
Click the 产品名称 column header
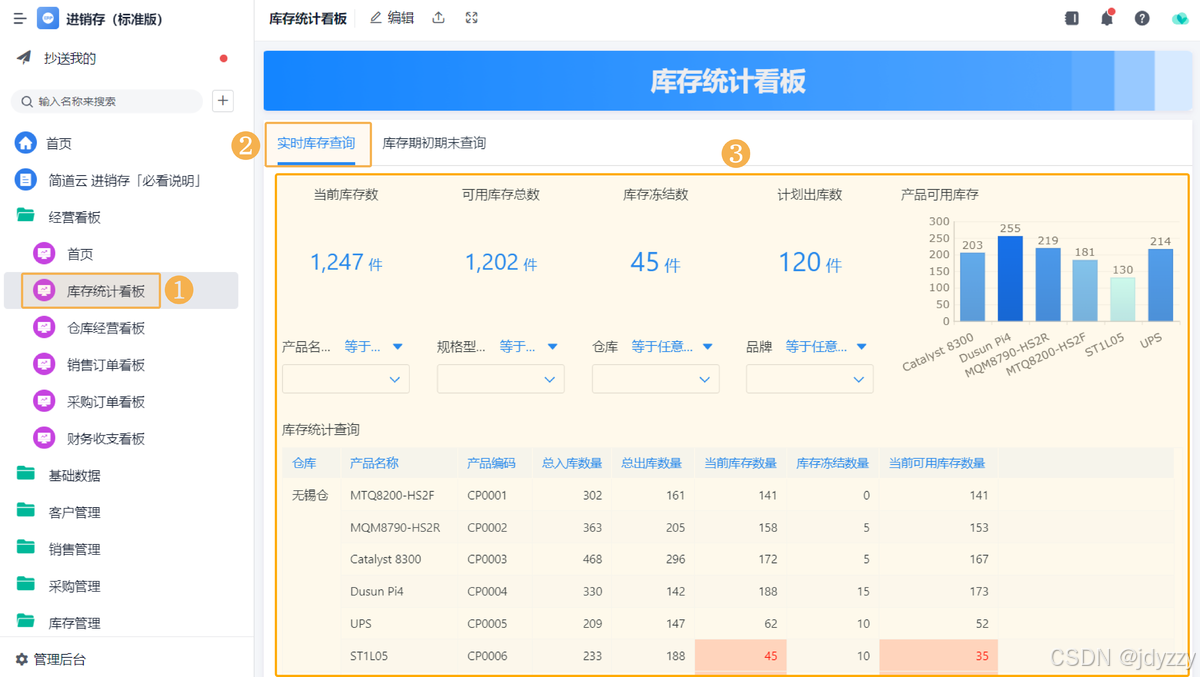(x=374, y=463)
